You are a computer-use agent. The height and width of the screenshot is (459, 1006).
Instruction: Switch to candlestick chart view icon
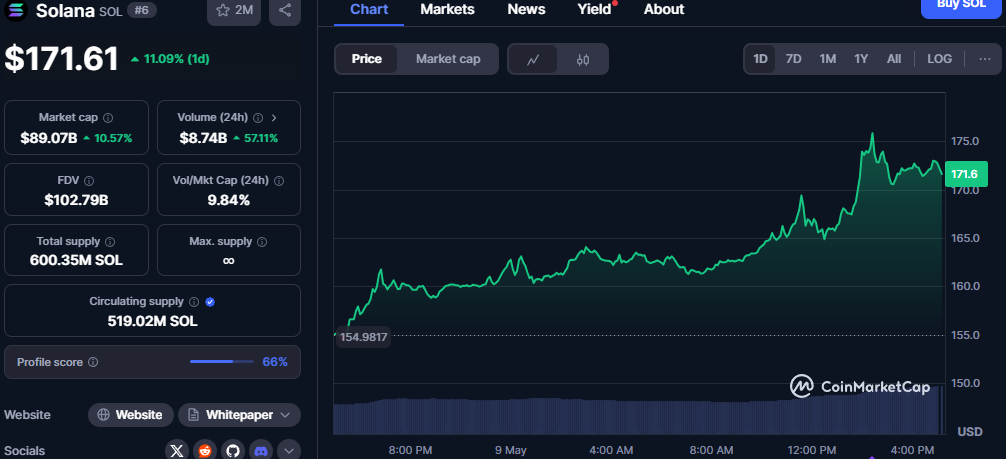(583, 60)
